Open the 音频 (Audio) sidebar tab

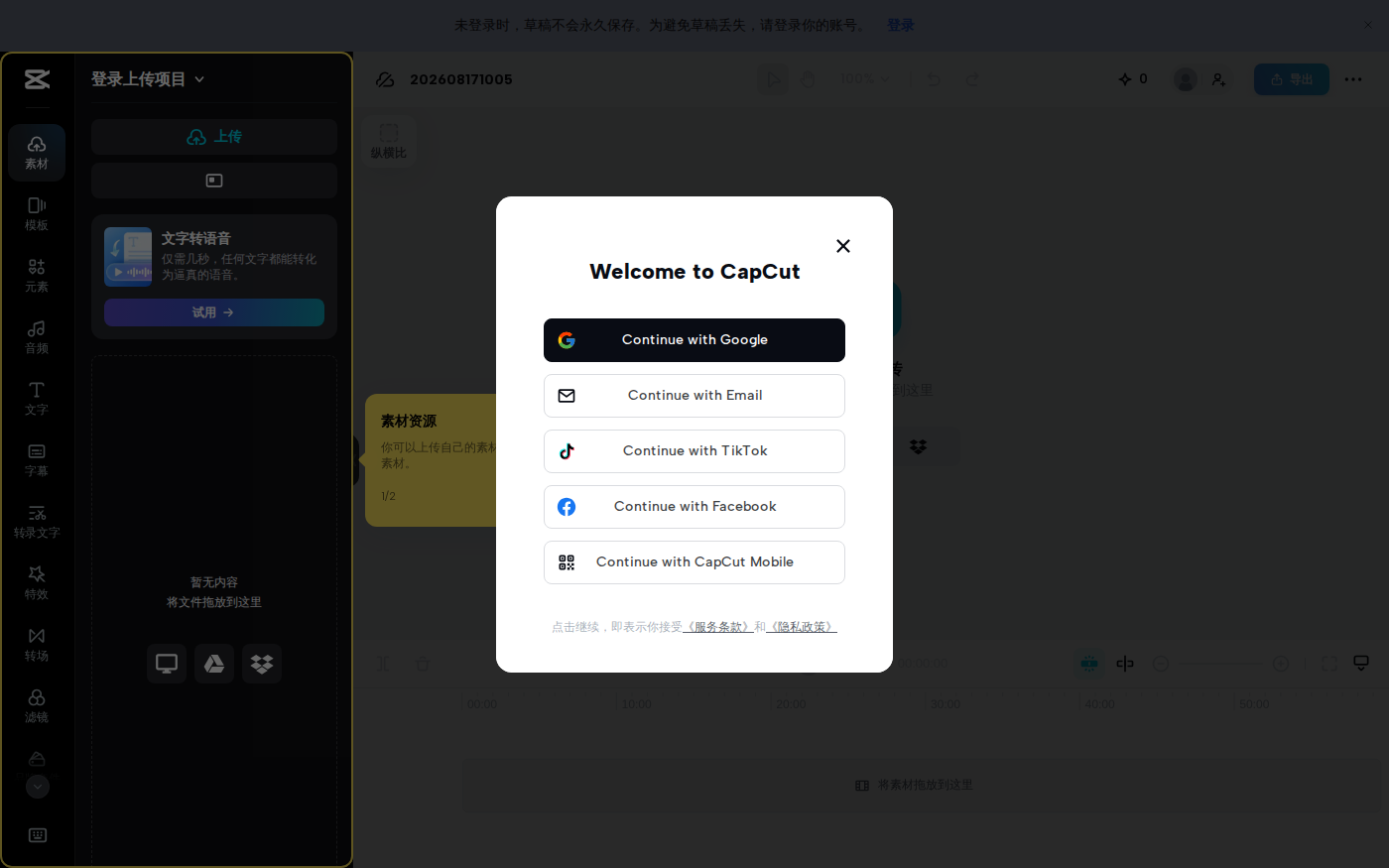(x=37, y=337)
